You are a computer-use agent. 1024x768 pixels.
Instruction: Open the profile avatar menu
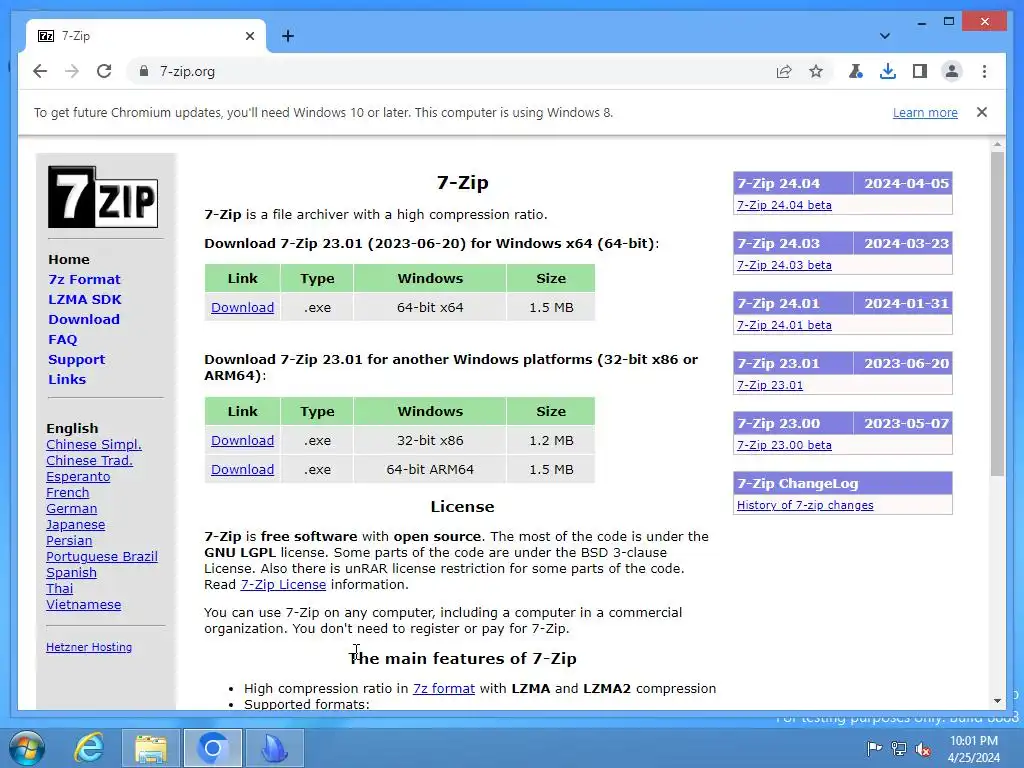pyautogui.click(x=952, y=71)
